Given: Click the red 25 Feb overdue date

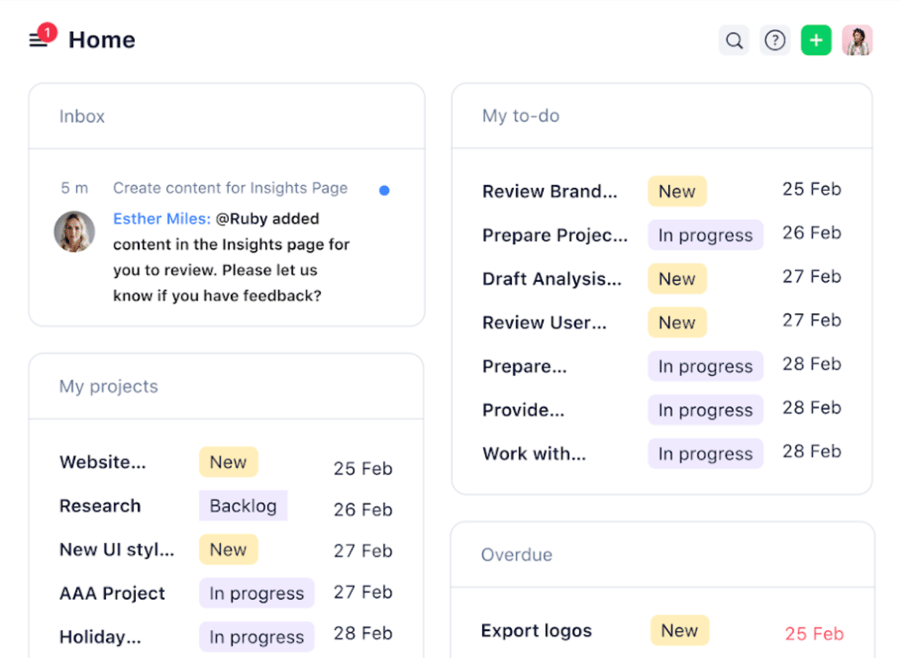Looking at the screenshot, I should tap(814, 633).
